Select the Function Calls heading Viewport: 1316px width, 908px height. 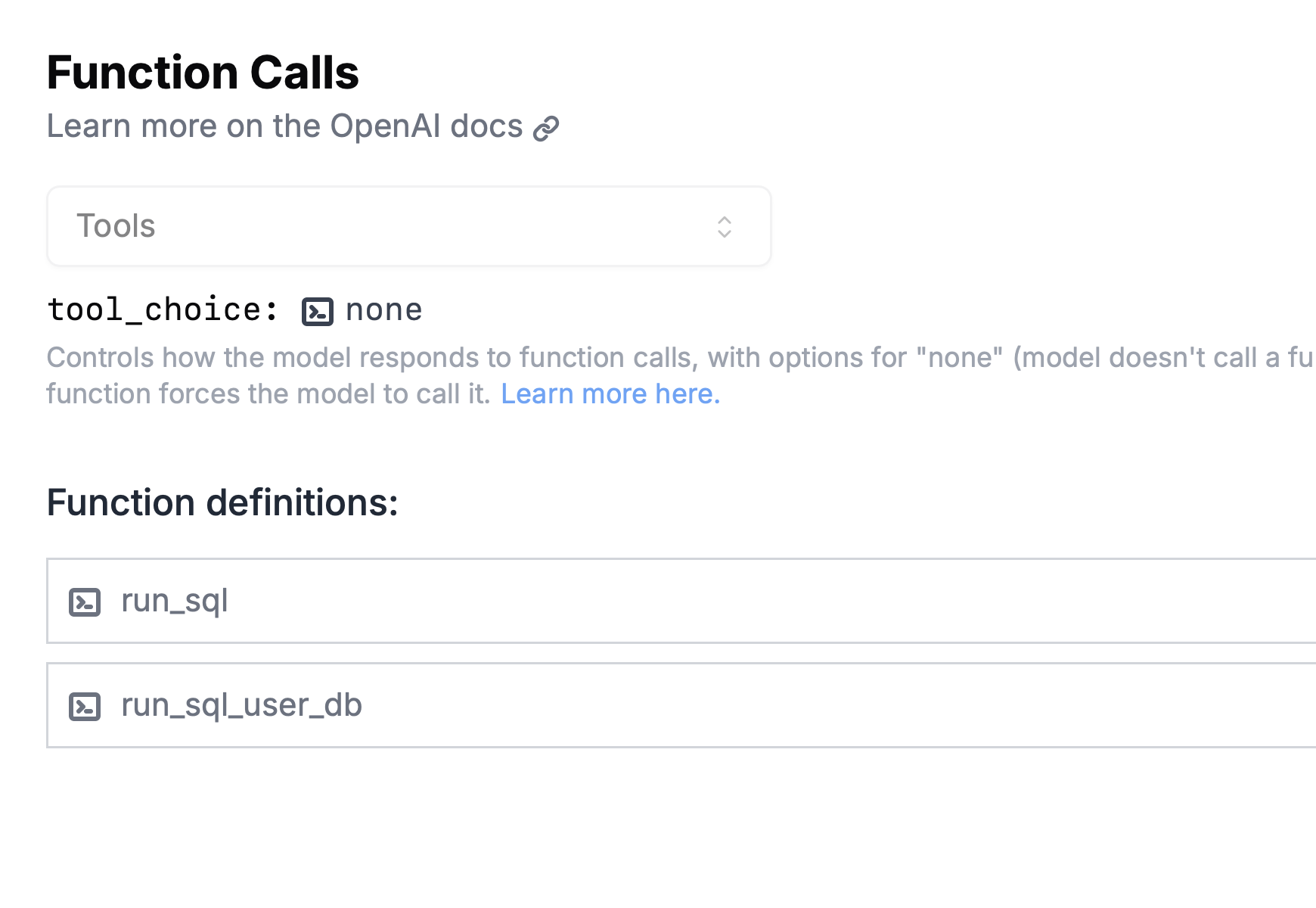coord(203,73)
